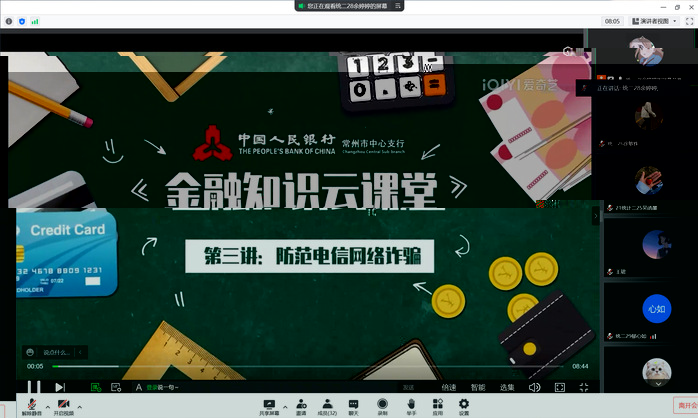This screenshot has height=418, width=698.
Task: Select the hand-holding-fruit avatar participant
Action: 649,180
